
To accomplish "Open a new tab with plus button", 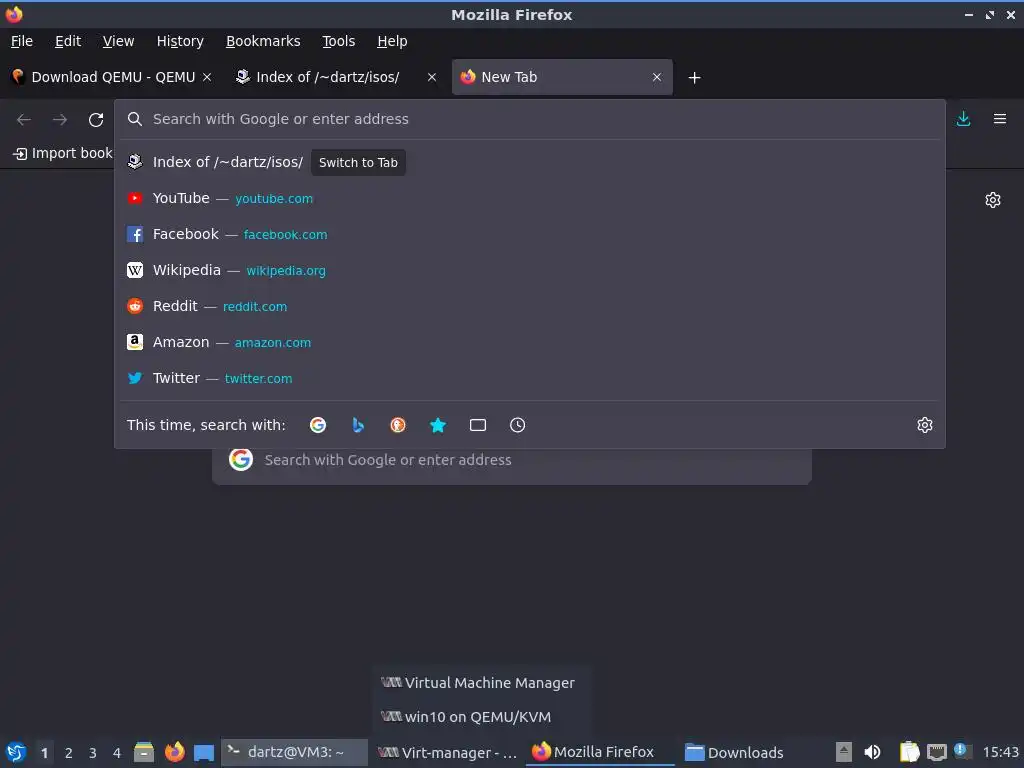I will tap(694, 78).
